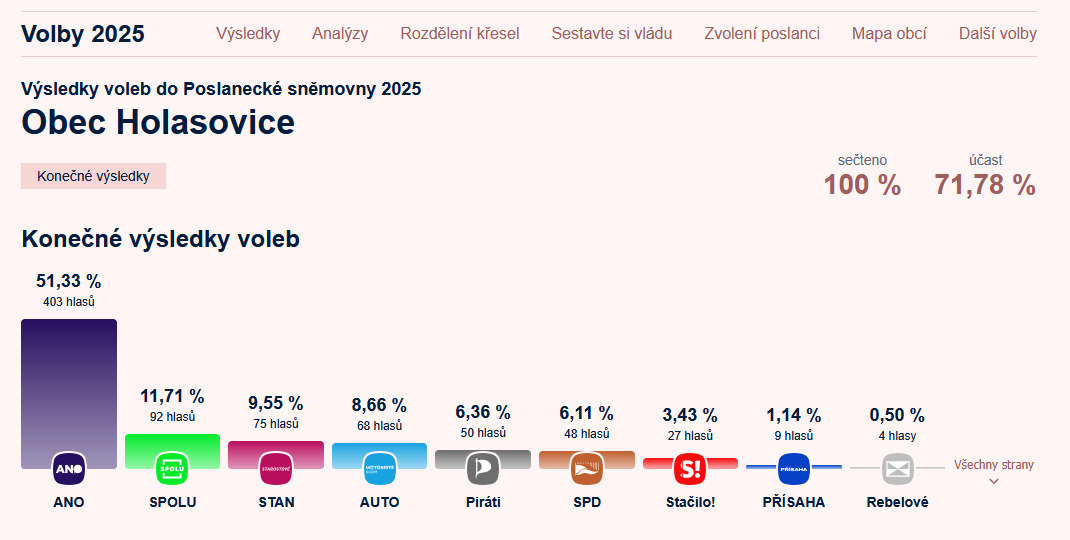This screenshot has width=1070, height=540.
Task: Click the red Stačilo! logo icon
Action: [691, 469]
